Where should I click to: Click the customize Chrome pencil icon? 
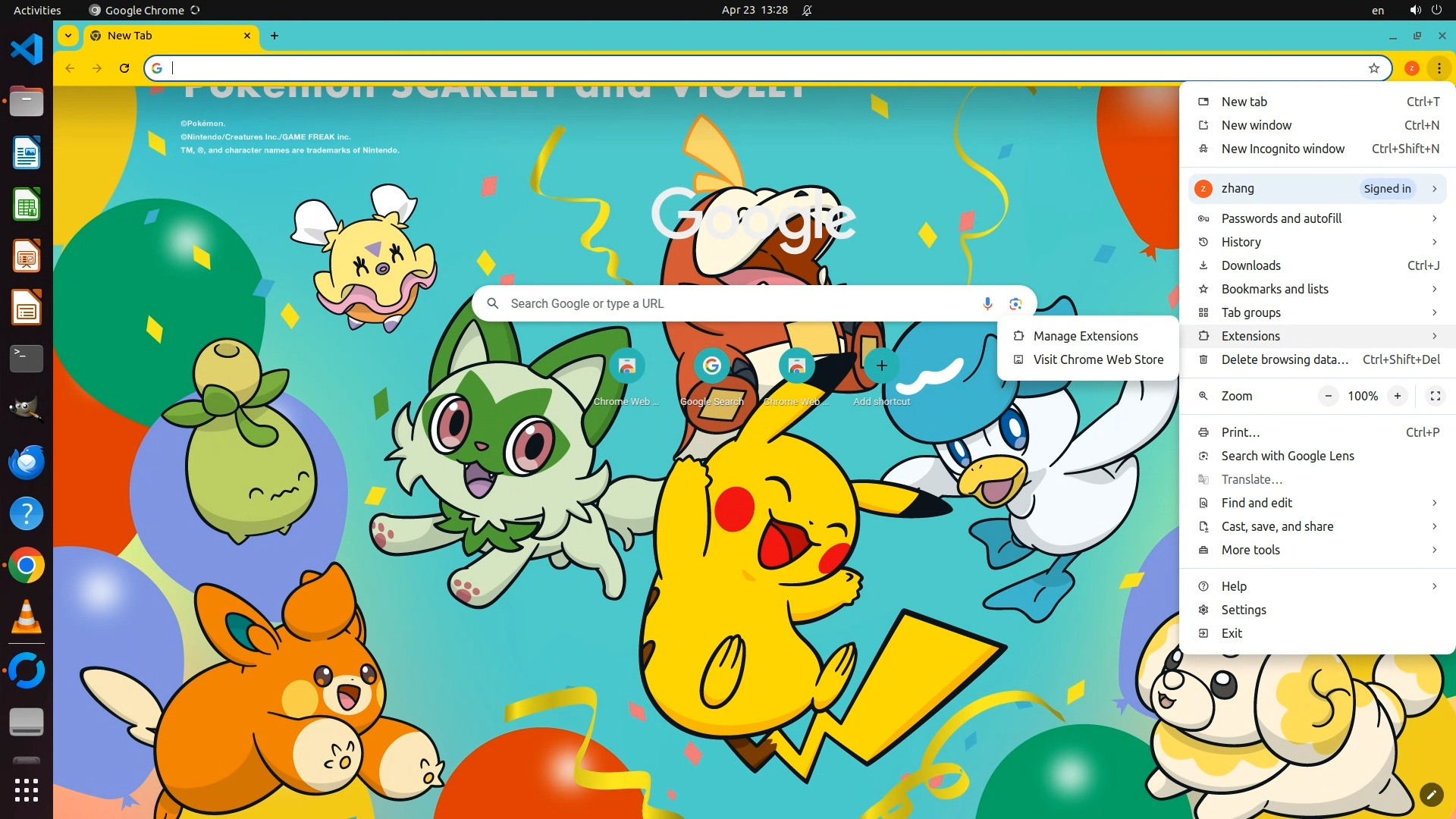click(x=1431, y=794)
